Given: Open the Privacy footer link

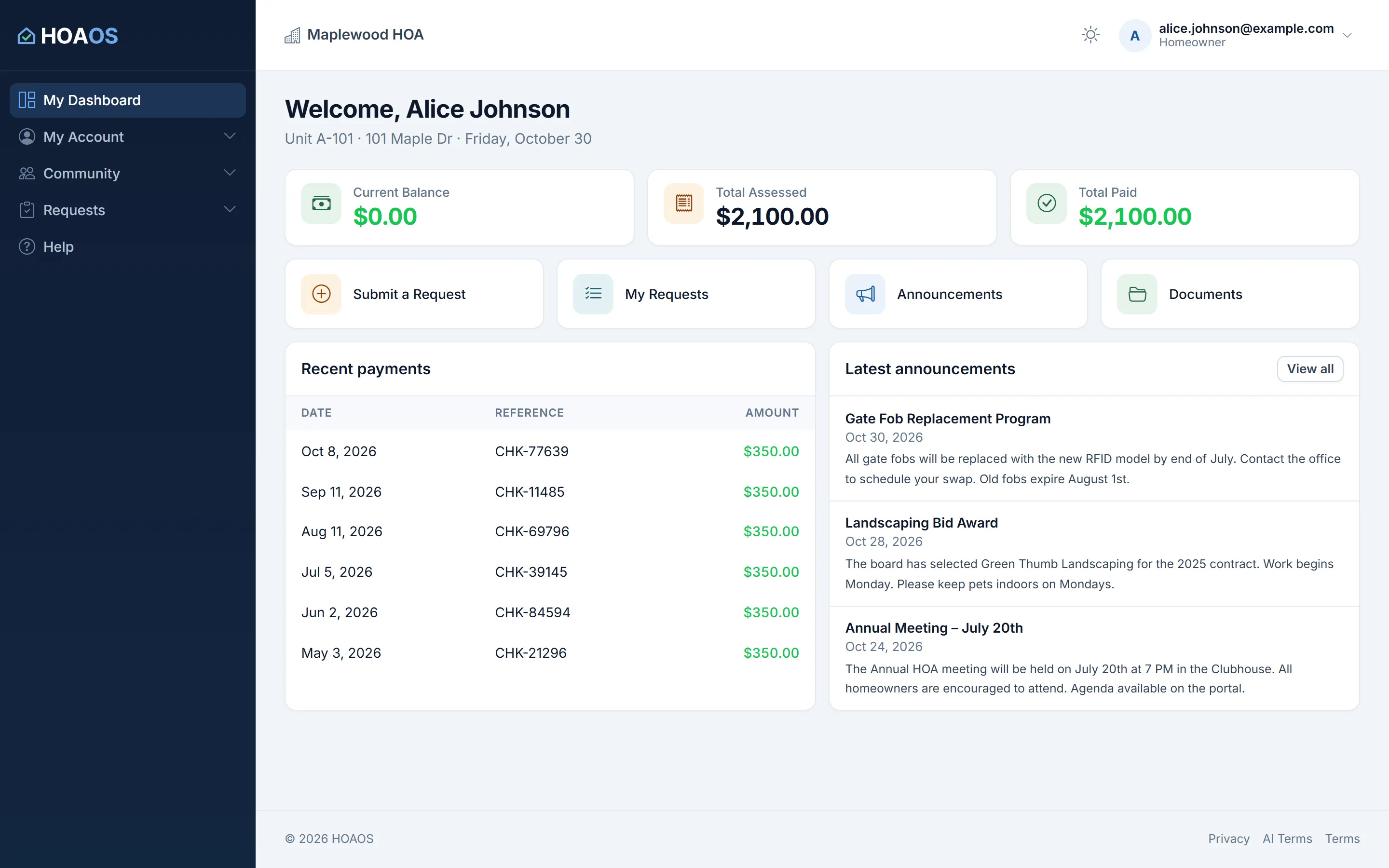Looking at the screenshot, I should coord(1229,839).
